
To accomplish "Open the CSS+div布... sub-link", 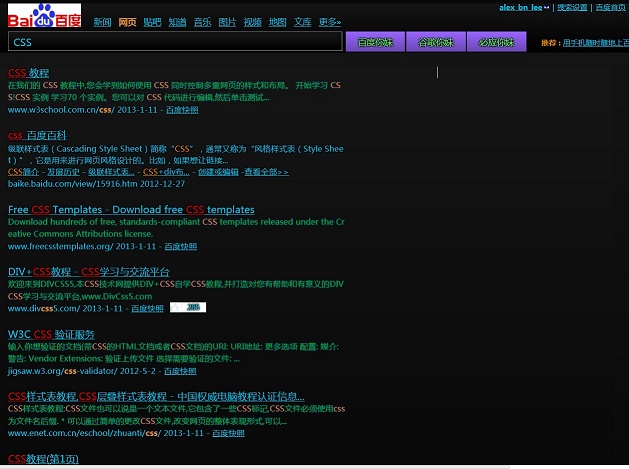I will (166, 172).
